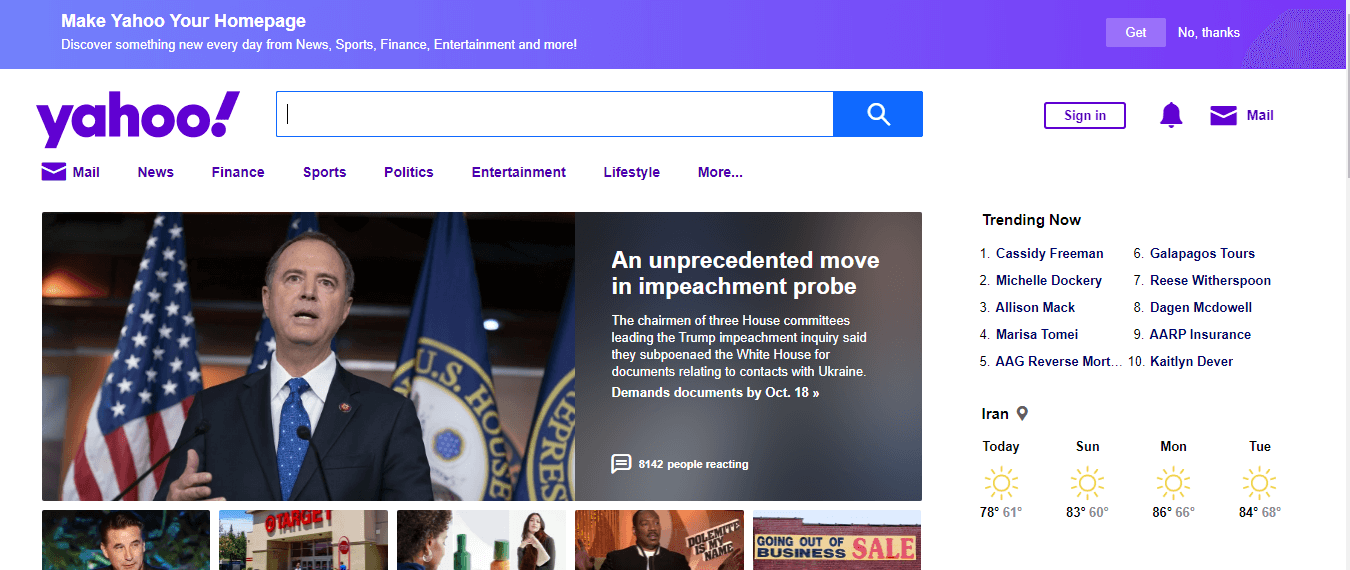
Task: Click Tue forecast sun icon
Action: [1260, 484]
